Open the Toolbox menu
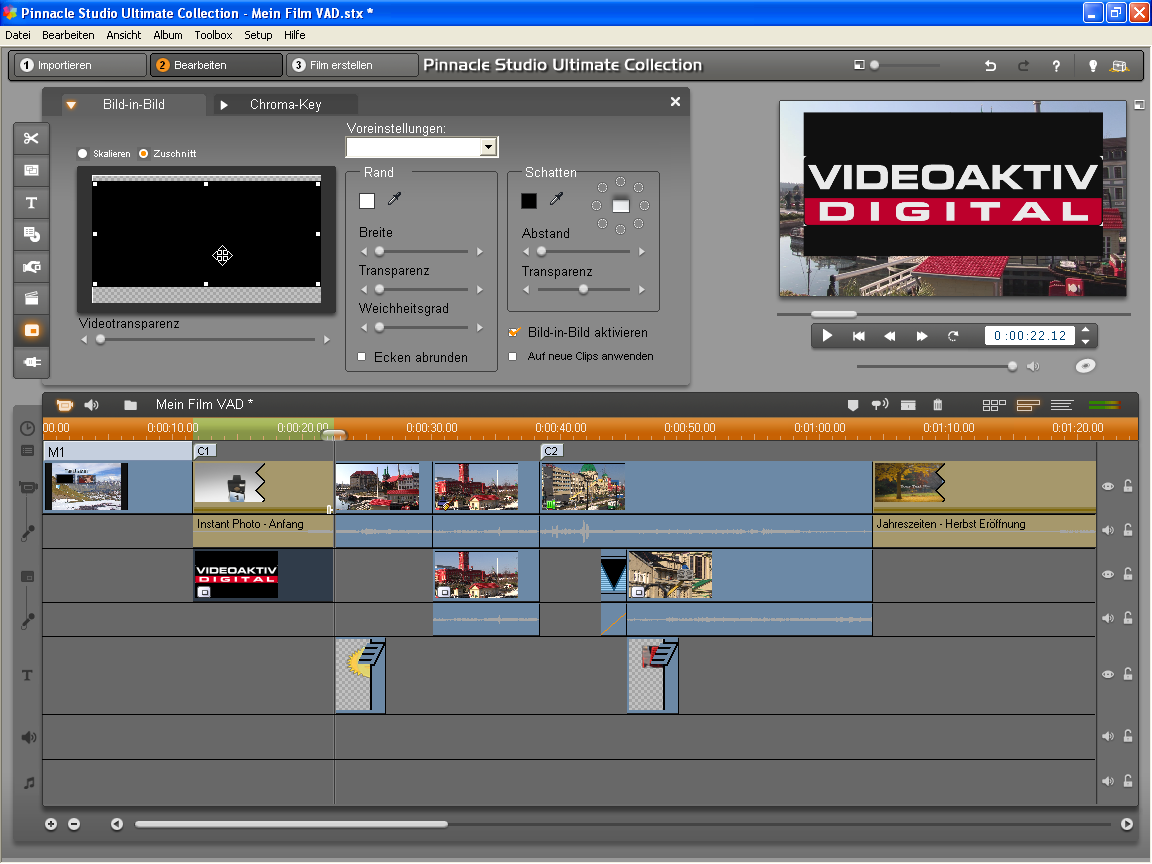Screen dimensions: 1152x864 point(213,35)
